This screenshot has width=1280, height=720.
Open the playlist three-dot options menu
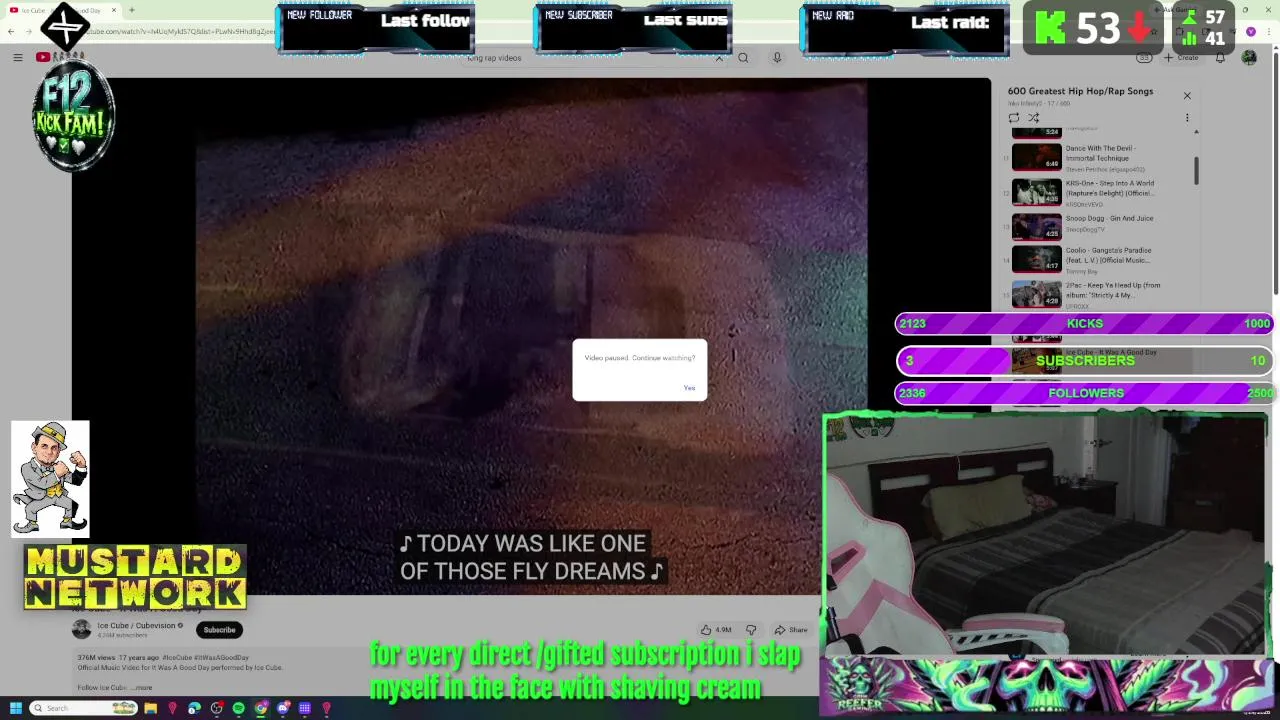pyautogui.click(x=1187, y=118)
